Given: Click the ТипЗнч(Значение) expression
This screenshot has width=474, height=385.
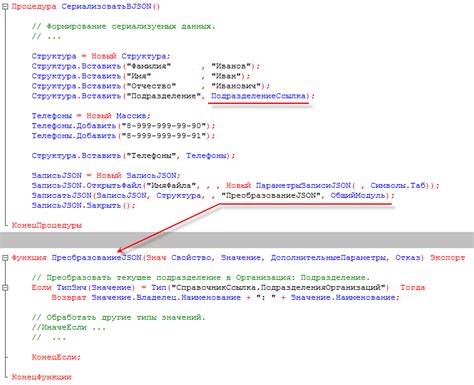Looking at the screenshot, I should click(x=96, y=287).
